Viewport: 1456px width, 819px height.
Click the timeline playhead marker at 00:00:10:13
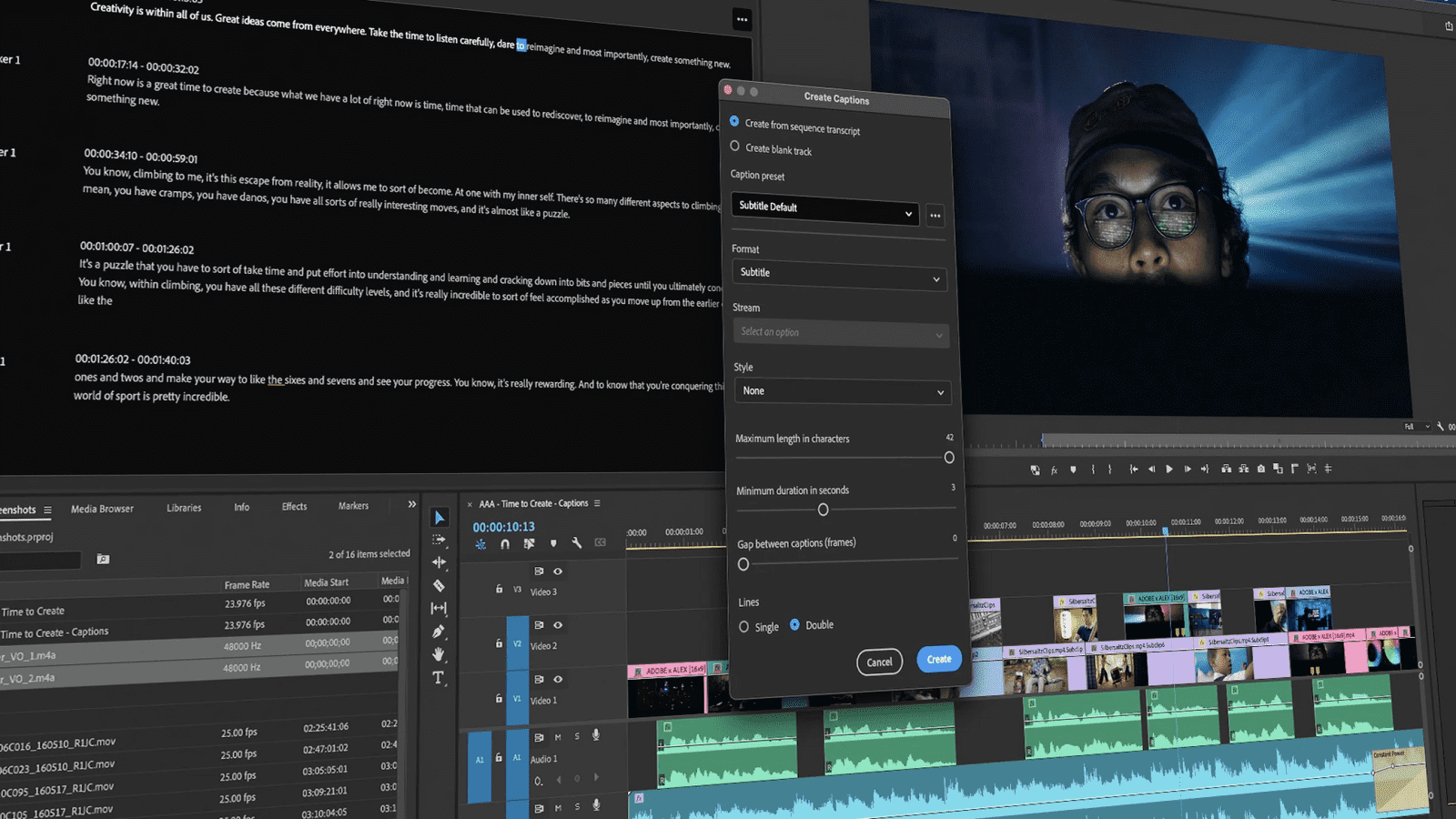tap(1165, 531)
